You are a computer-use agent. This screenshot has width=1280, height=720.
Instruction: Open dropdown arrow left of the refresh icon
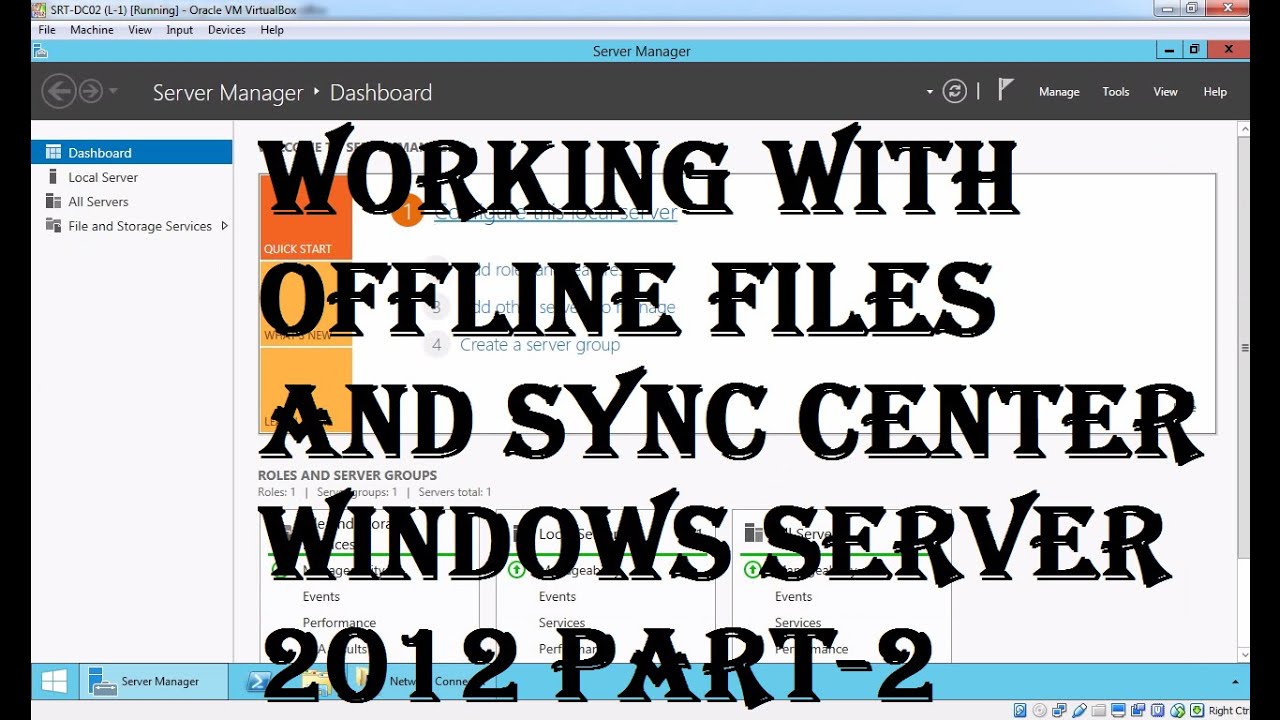(x=930, y=92)
